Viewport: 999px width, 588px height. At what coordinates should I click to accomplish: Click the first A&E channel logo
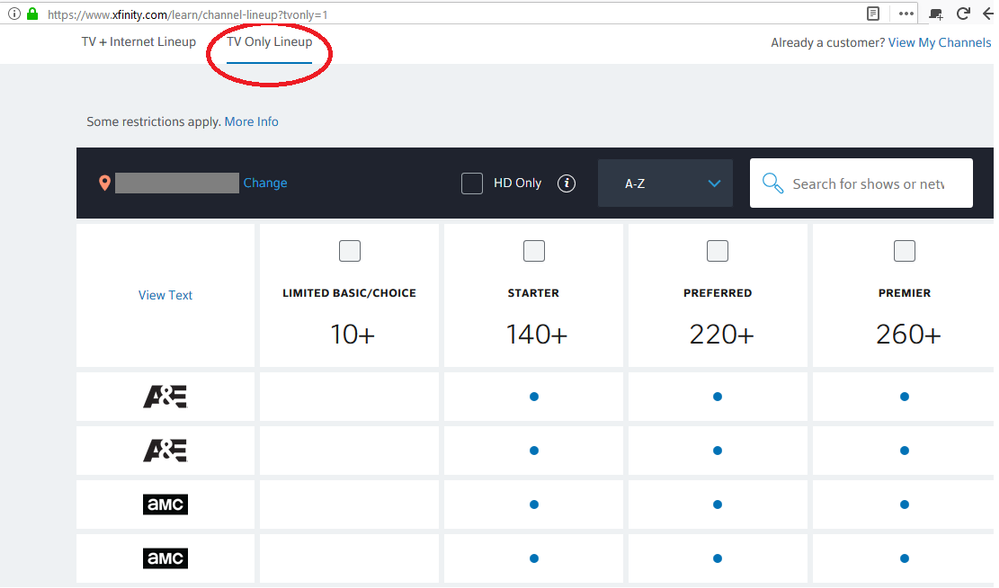(x=165, y=397)
